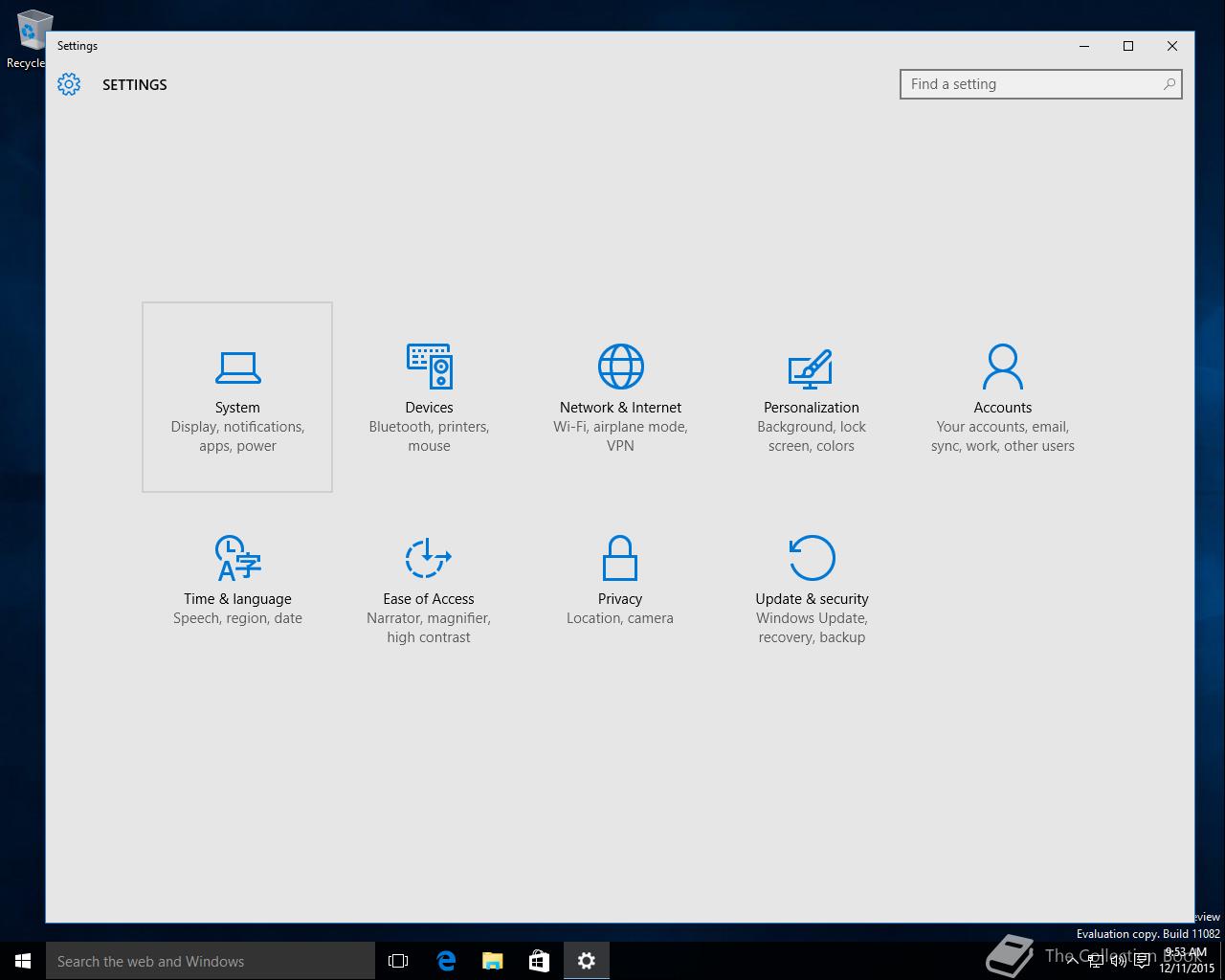1225x980 pixels.
Task: Open Devices keyboard and speaker icon
Action: (429, 367)
